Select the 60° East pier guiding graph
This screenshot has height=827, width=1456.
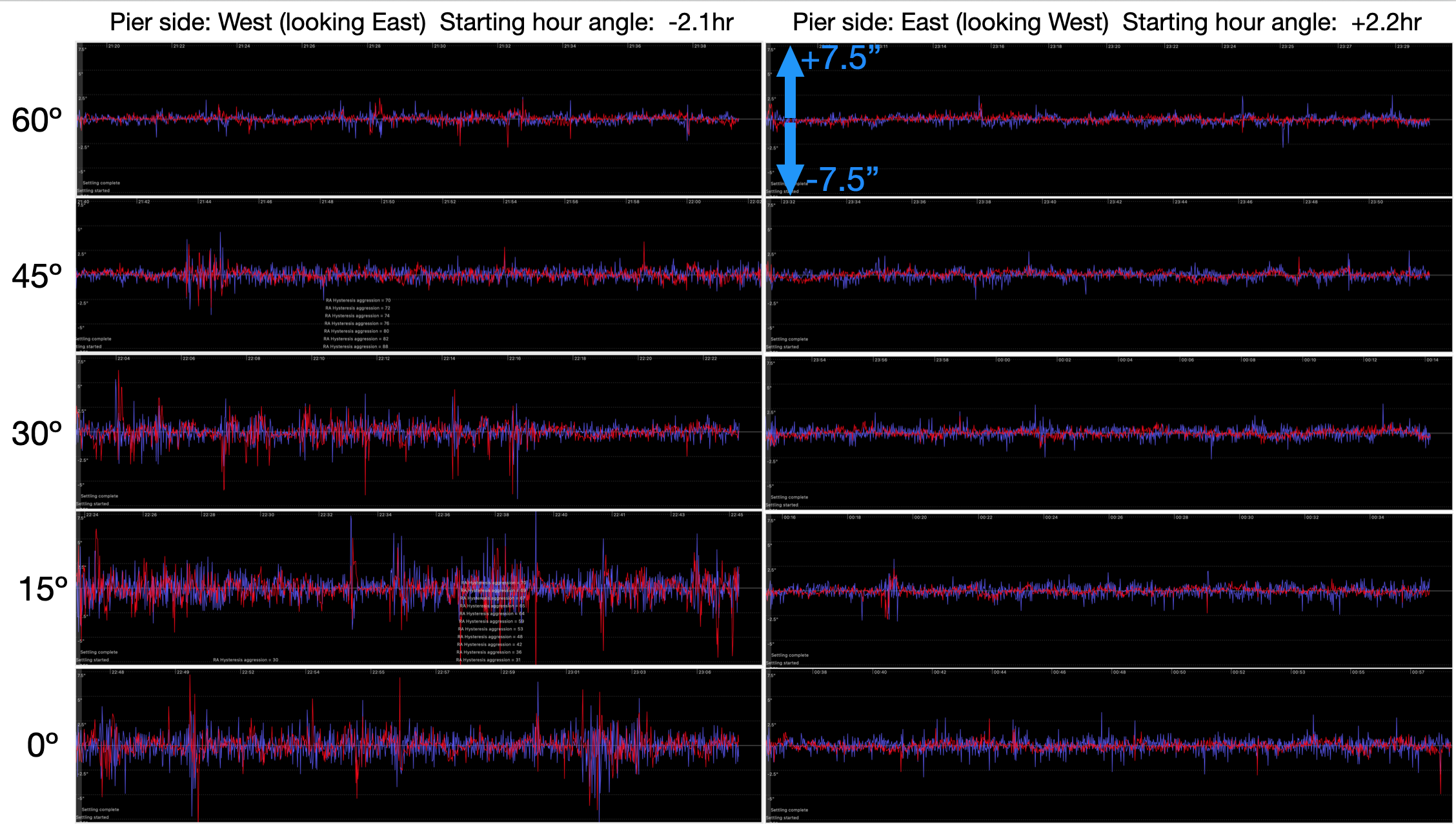click(1109, 119)
